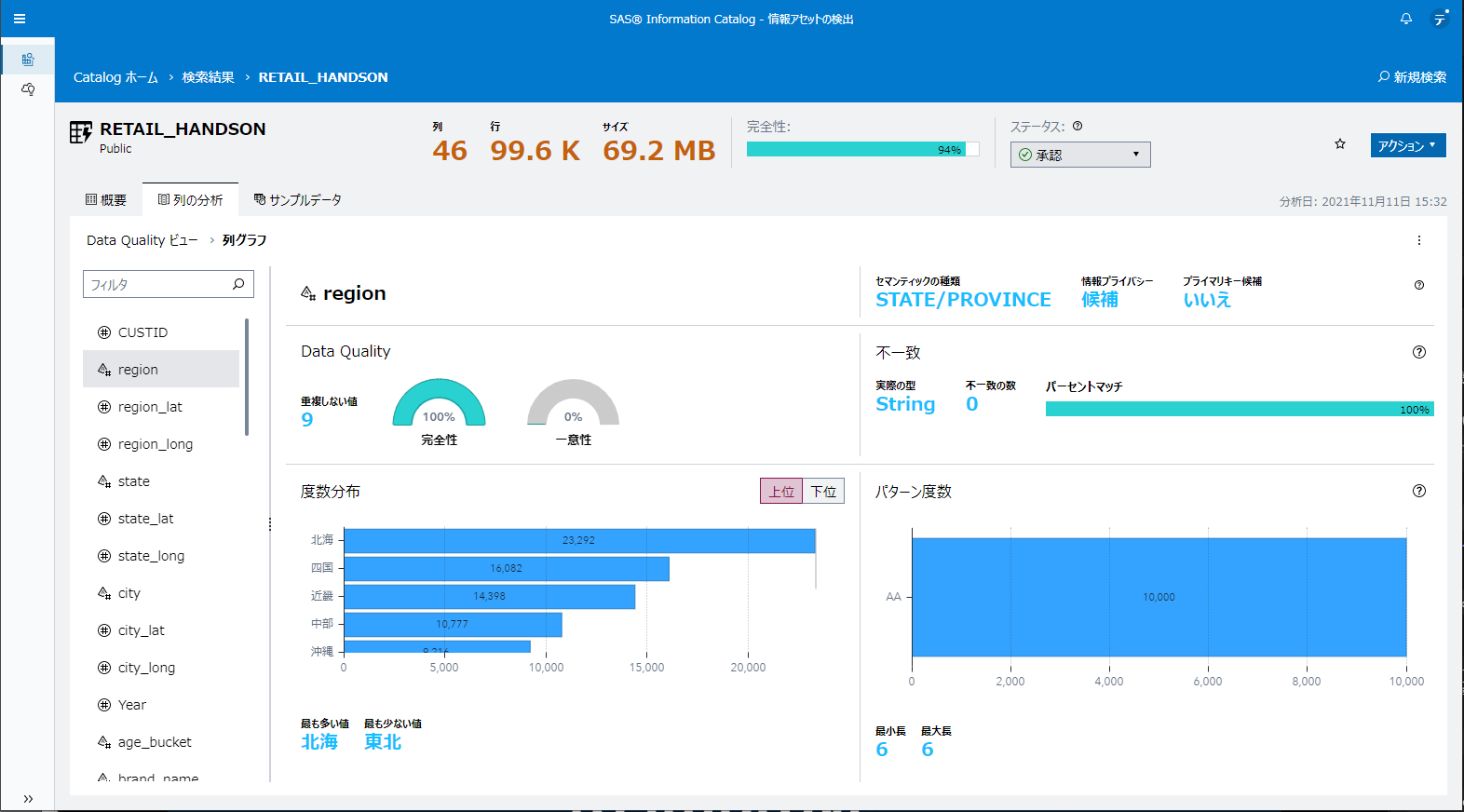The height and width of the screenshot is (812, 1464).
Task: Click the 中部 frequency bar 10,777
Action: tap(453, 624)
